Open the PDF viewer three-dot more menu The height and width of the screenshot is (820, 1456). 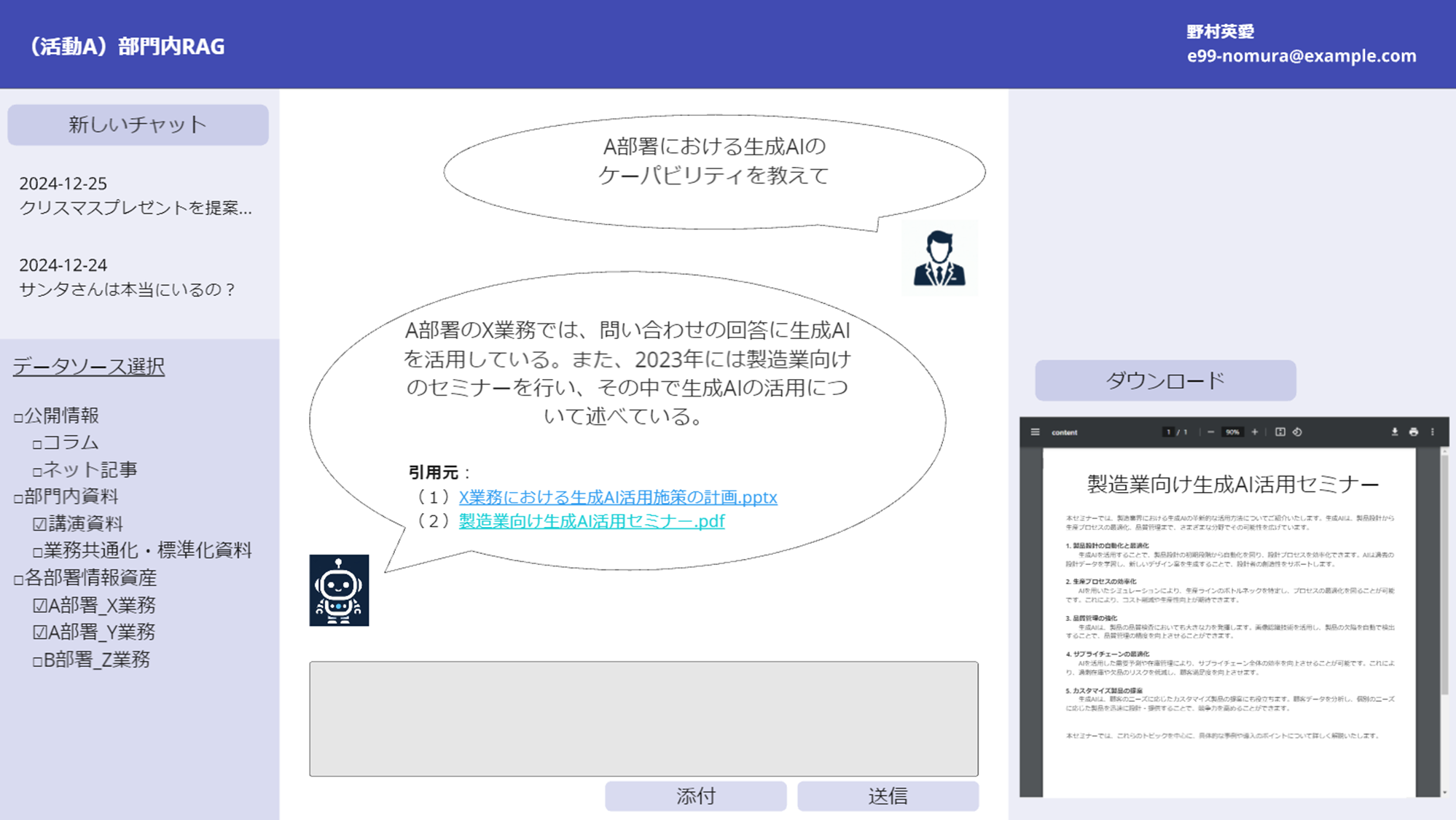click(x=1433, y=432)
